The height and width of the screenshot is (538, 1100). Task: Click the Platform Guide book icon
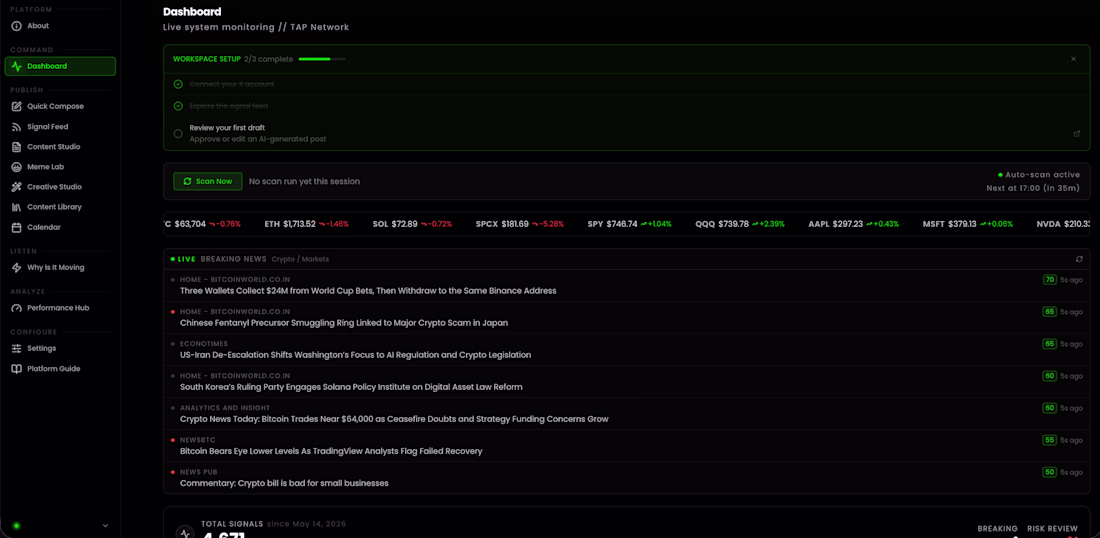pyautogui.click(x=16, y=369)
